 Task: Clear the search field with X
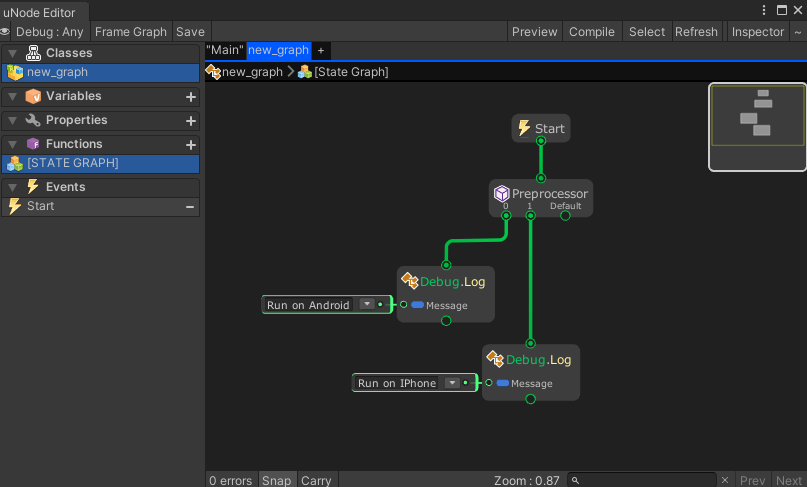pos(725,480)
